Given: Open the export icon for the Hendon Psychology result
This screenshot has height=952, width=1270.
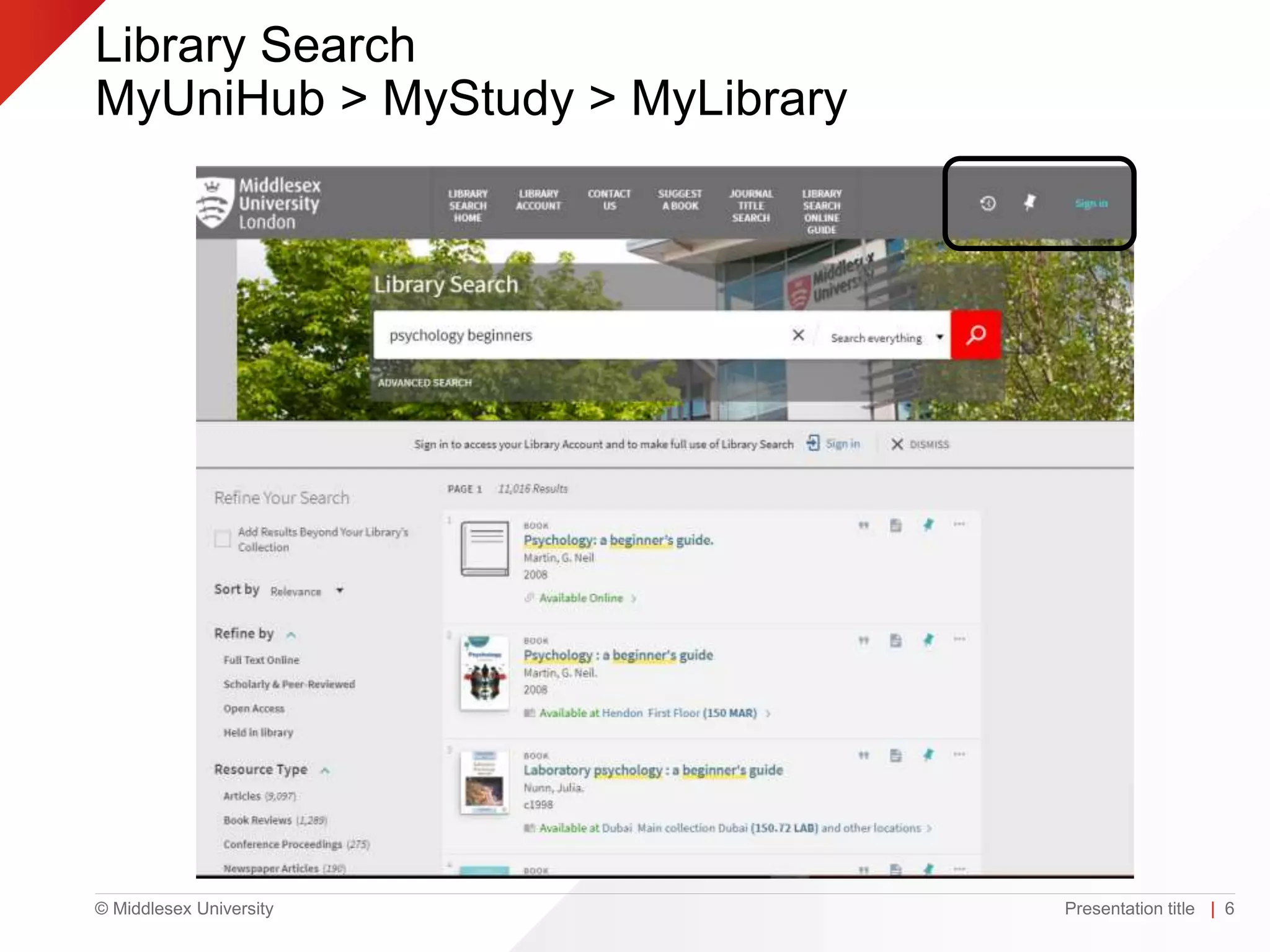Looking at the screenshot, I should pyautogui.click(x=895, y=640).
